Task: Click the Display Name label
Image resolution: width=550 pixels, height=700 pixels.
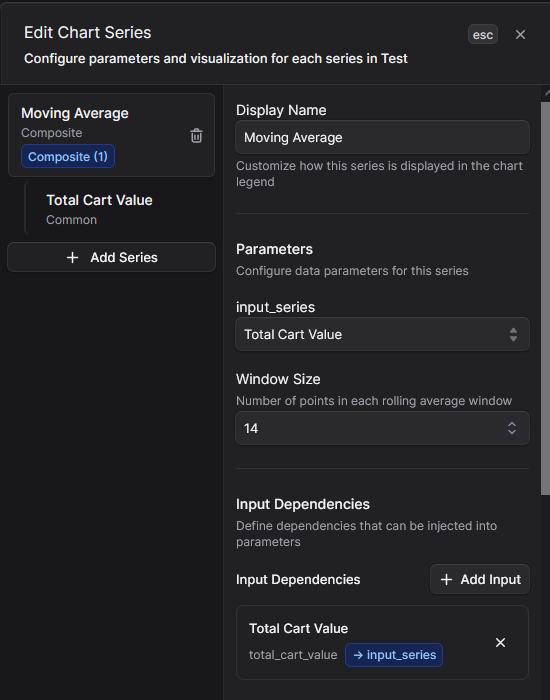Action: tap(281, 110)
